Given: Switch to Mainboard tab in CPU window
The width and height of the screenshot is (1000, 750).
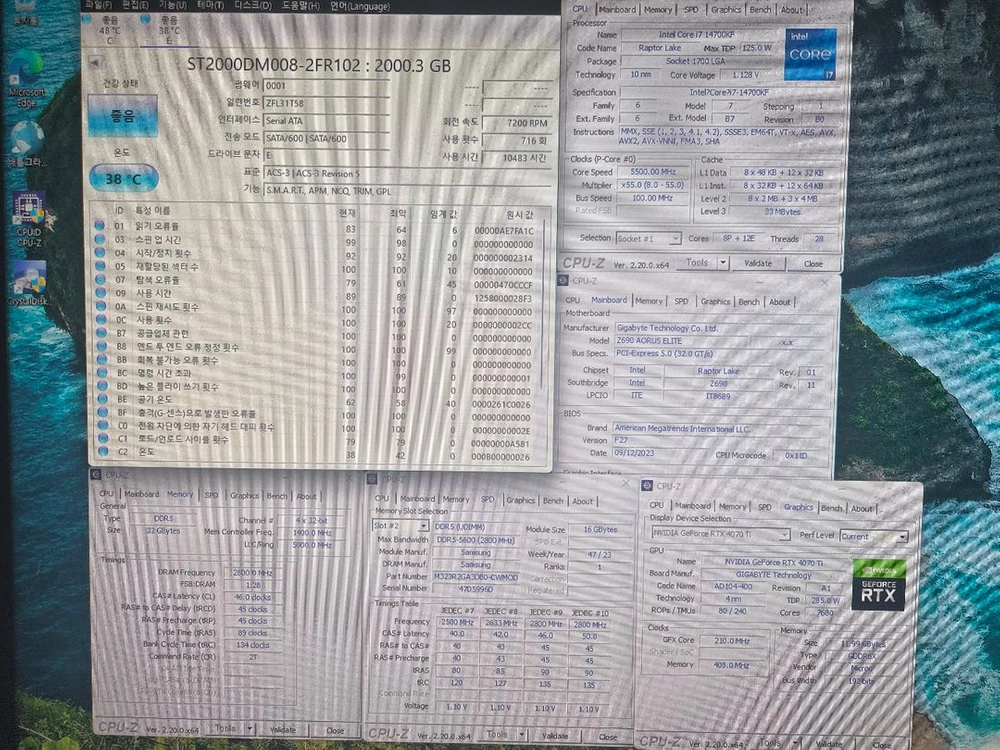Looking at the screenshot, I should tap(616, 10).
